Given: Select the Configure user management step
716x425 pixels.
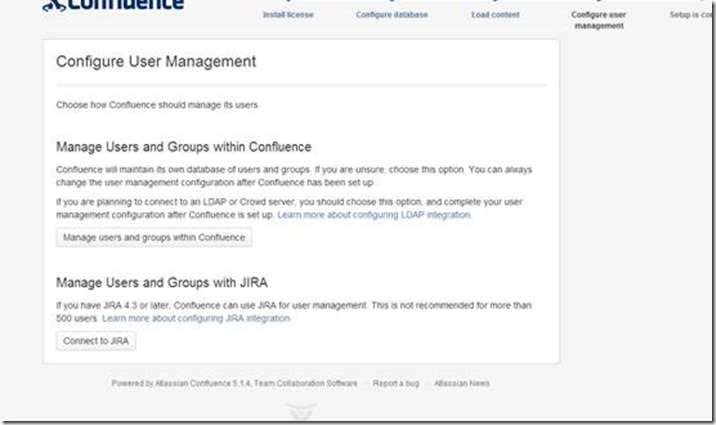Looking at the screenshot, I should click(x=599, y=20).
